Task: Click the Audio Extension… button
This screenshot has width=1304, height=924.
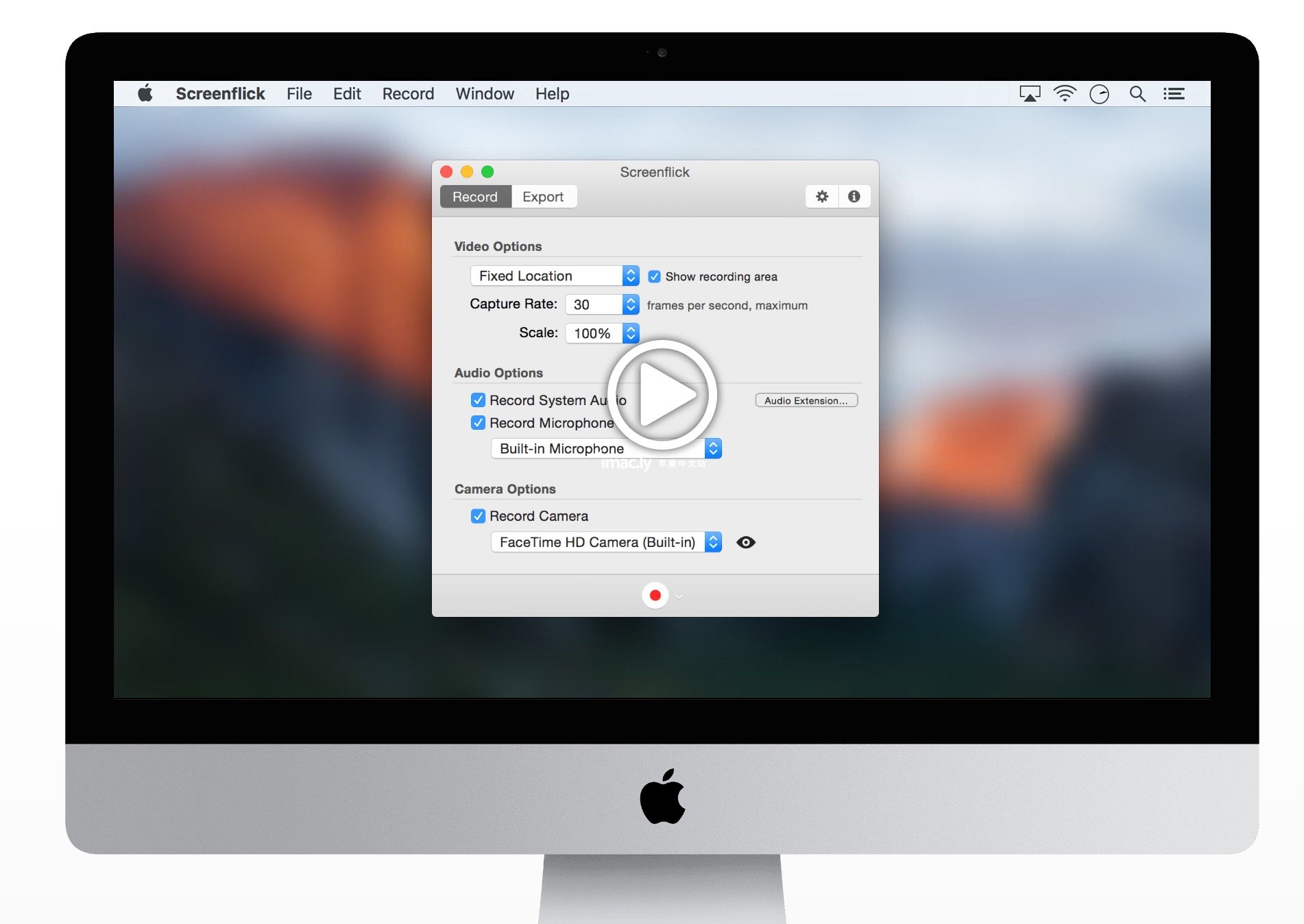Action: pyautogui.click(x=806, y=400)
